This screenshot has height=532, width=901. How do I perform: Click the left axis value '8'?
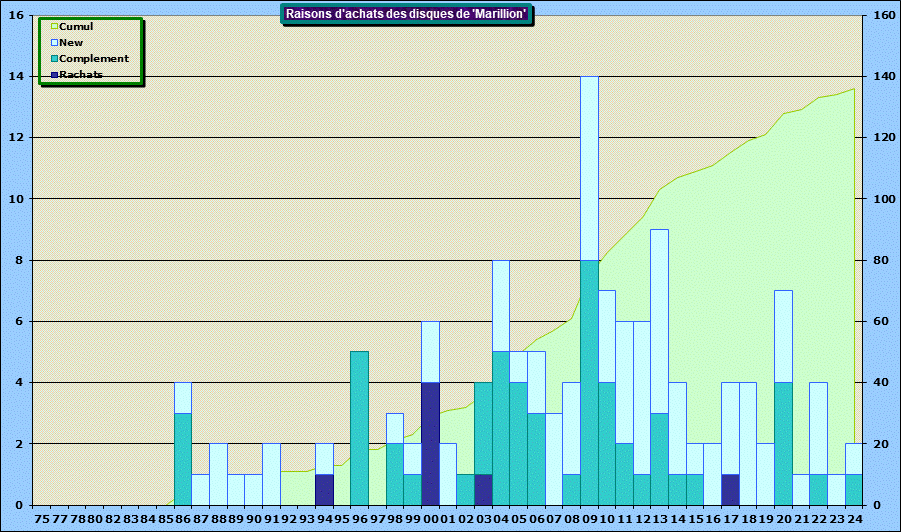click(x=20, y=260)
